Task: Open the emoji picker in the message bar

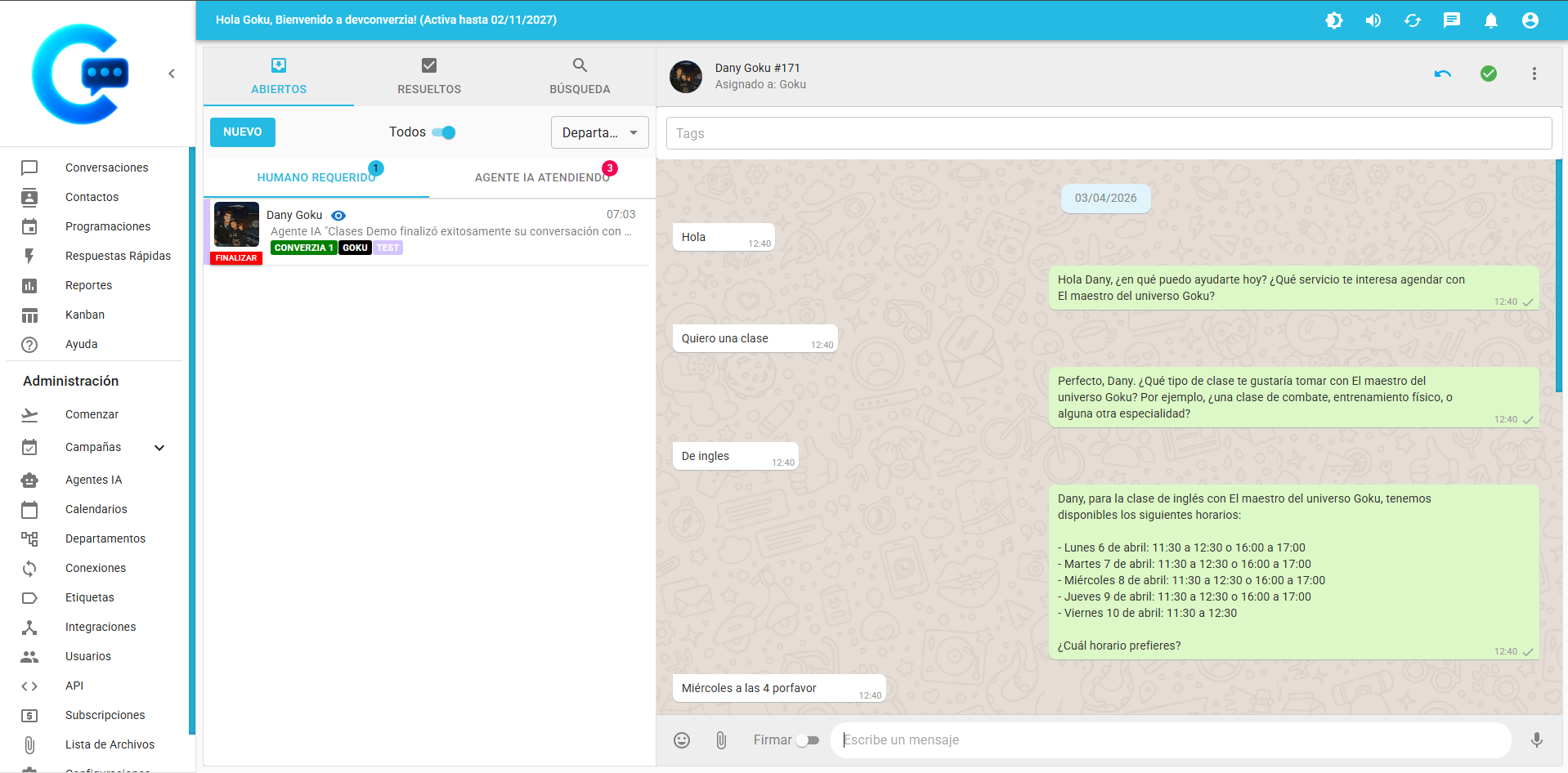Action: pos(682,739)
